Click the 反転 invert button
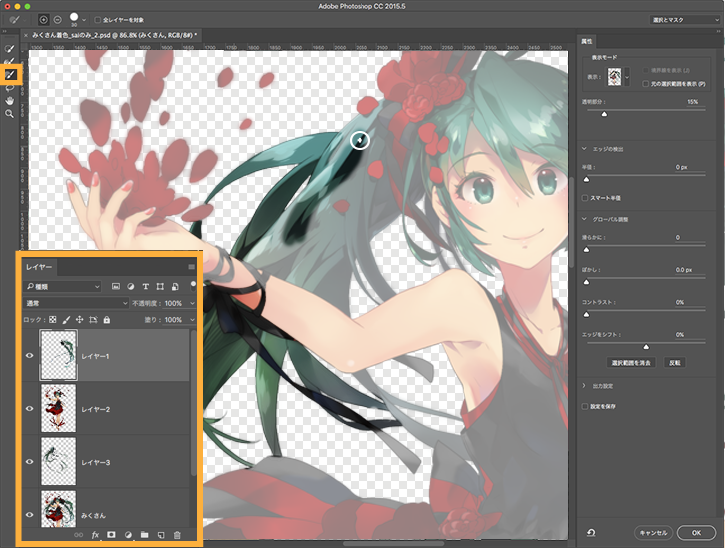Screen dimensions: 725x548 [675, 363]
